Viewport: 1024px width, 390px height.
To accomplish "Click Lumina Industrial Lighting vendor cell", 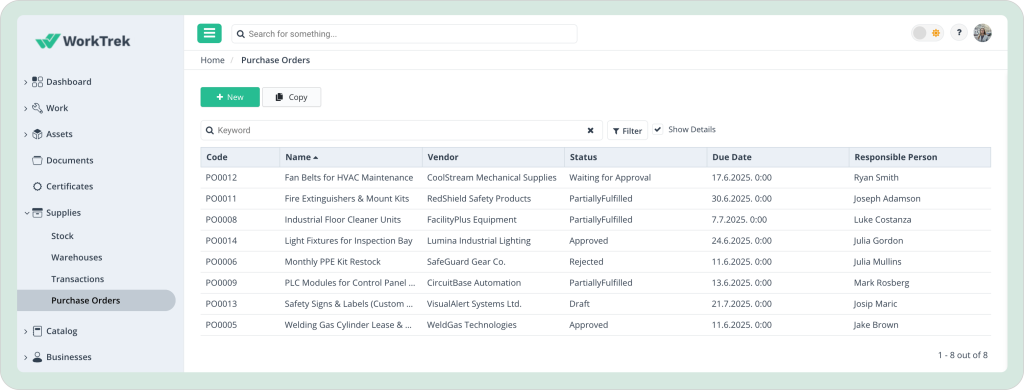I will point(479,241).
